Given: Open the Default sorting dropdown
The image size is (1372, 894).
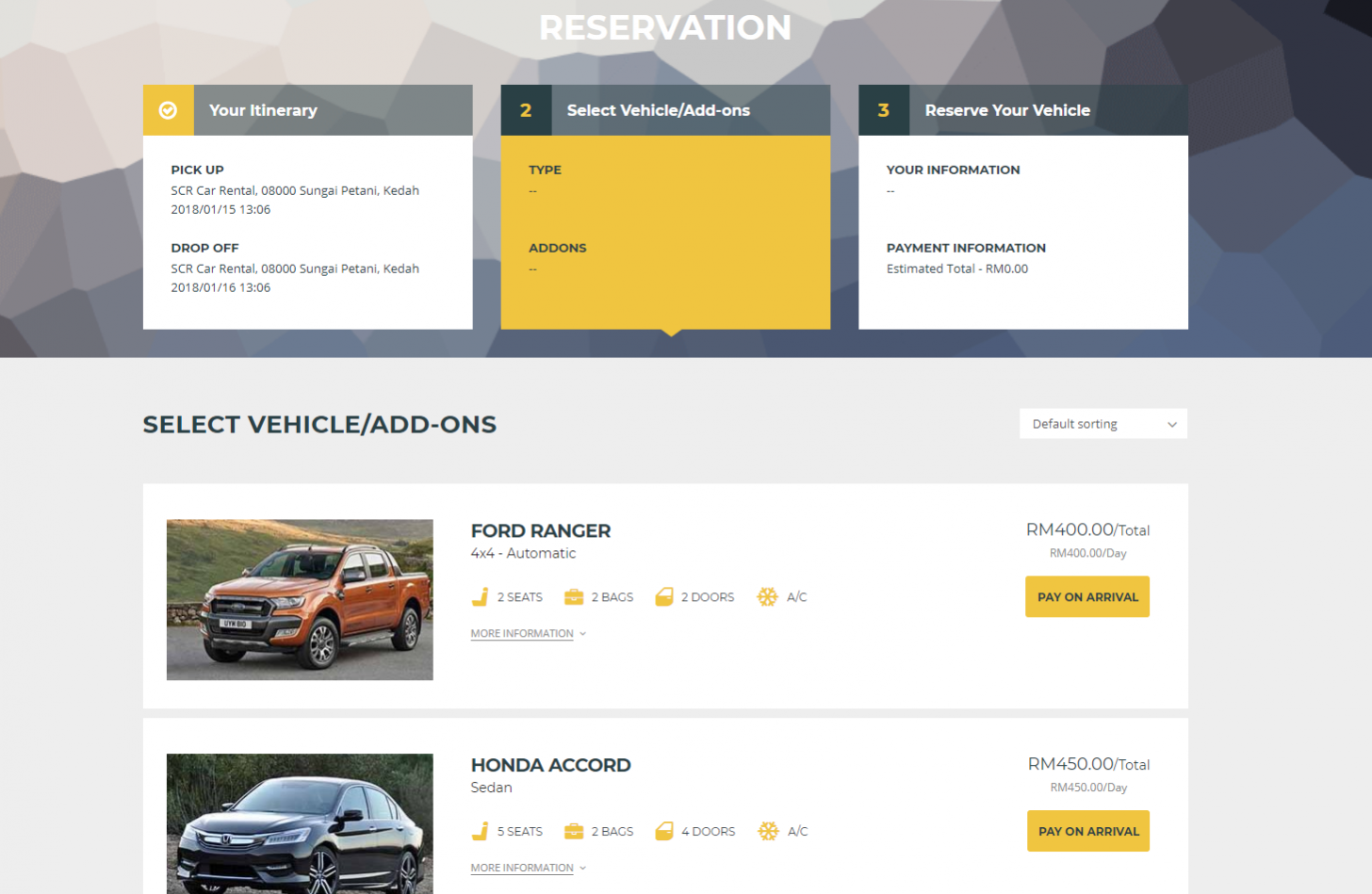Looking at the screenshot, I should pos(1102,424).
